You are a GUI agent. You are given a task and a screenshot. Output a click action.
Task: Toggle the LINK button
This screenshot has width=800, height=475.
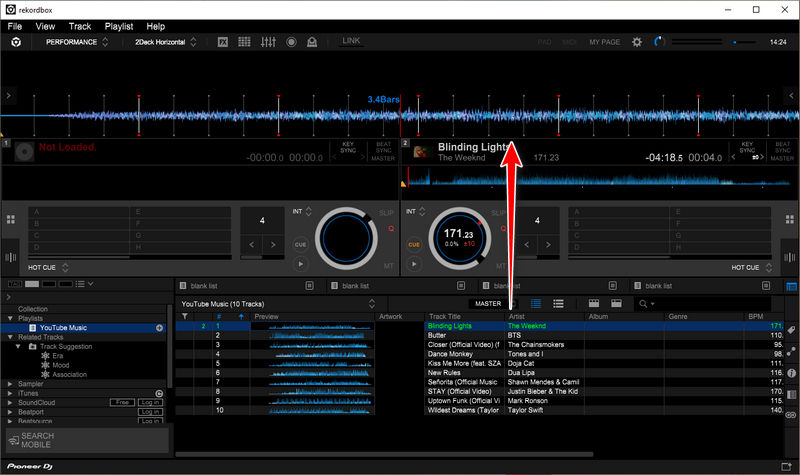click(x=351, y=41)
